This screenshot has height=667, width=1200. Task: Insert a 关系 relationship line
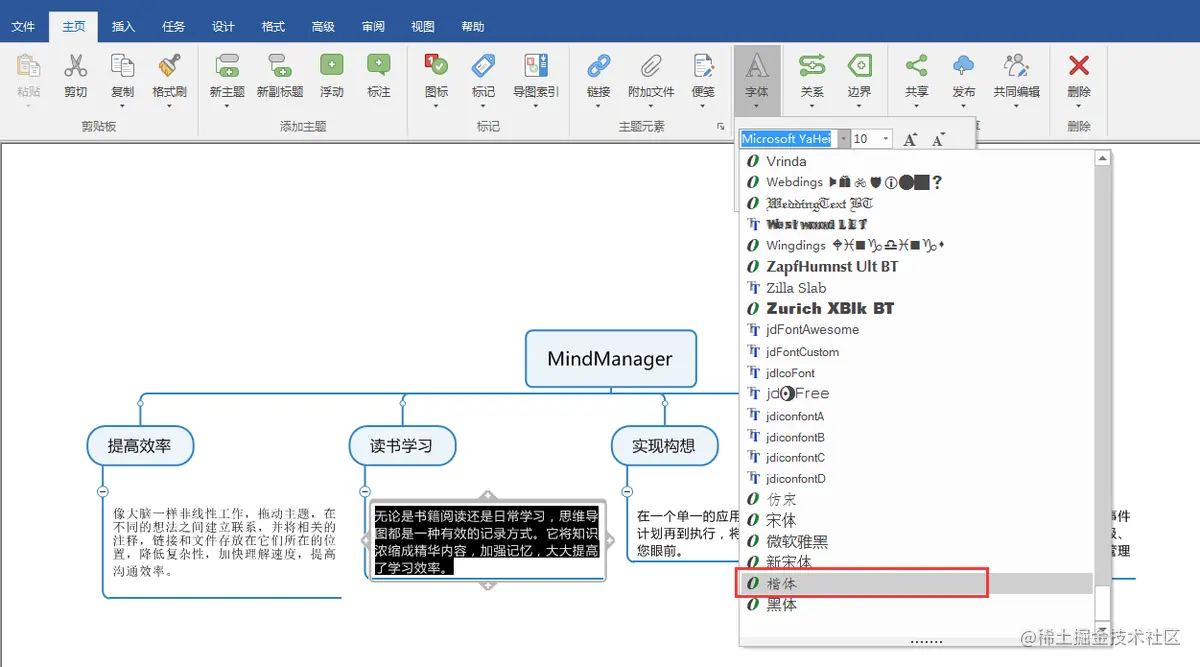tap(811, 66)
